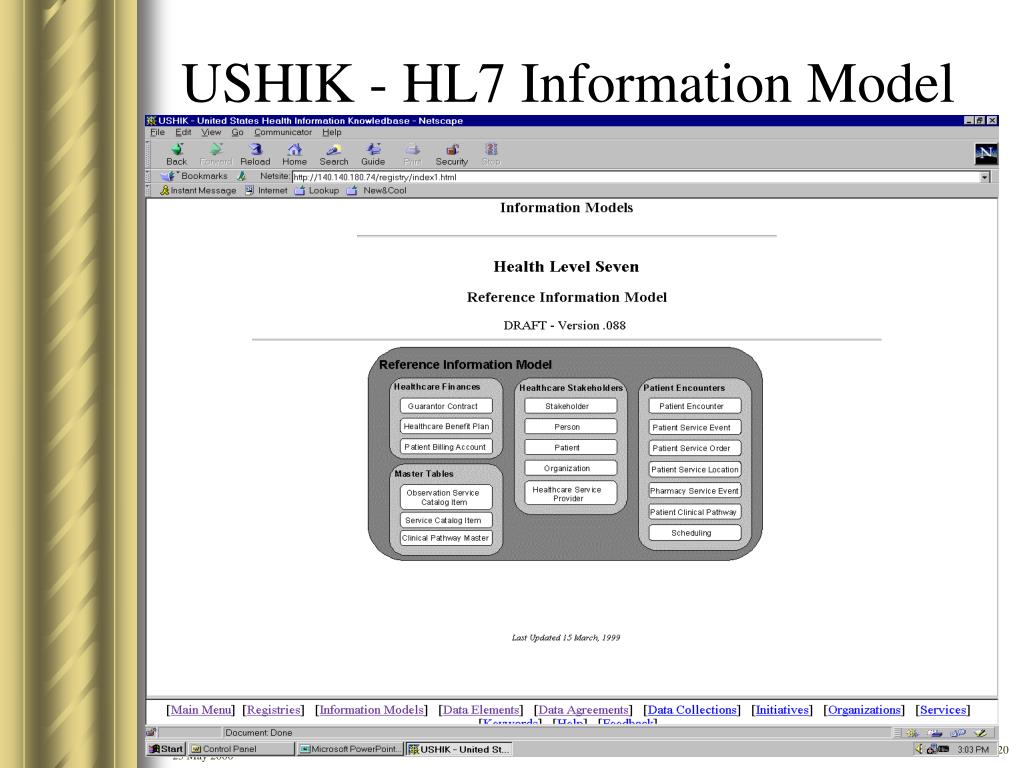The height and width of the screenshot is (768, 1024).
Task: Select Healthcare Service Provider box
Action: point(571,494)
